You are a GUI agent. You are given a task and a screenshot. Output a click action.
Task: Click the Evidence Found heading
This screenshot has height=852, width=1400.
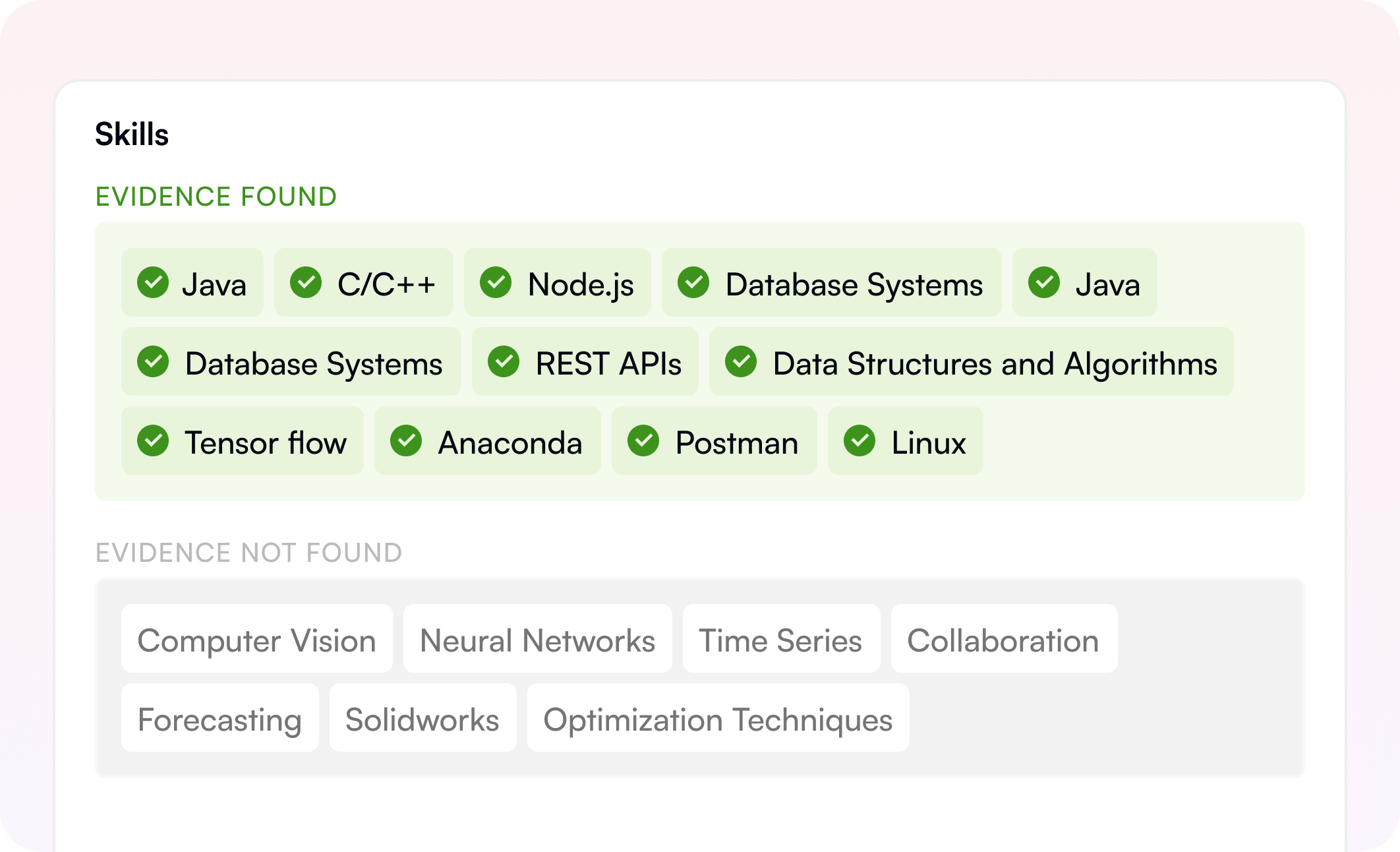point(216,197)
